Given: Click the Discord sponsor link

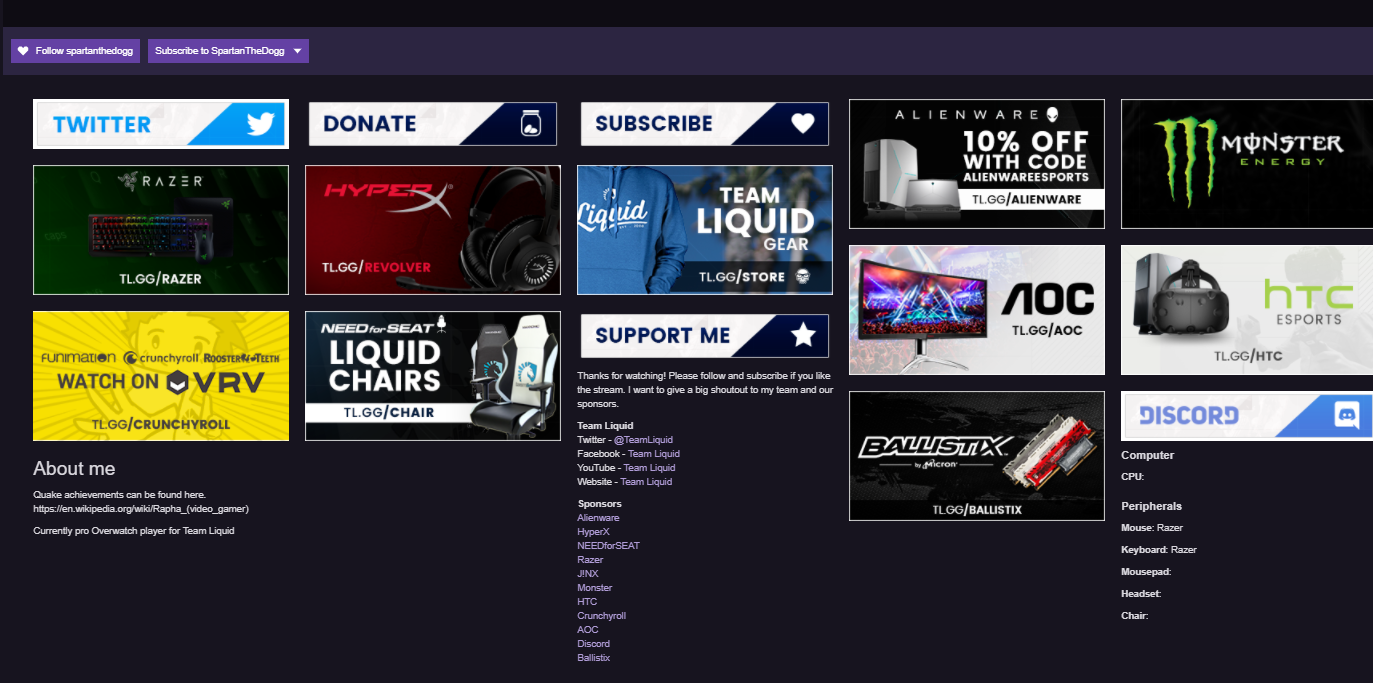Looking at the screenshot, I should (593, 644).
